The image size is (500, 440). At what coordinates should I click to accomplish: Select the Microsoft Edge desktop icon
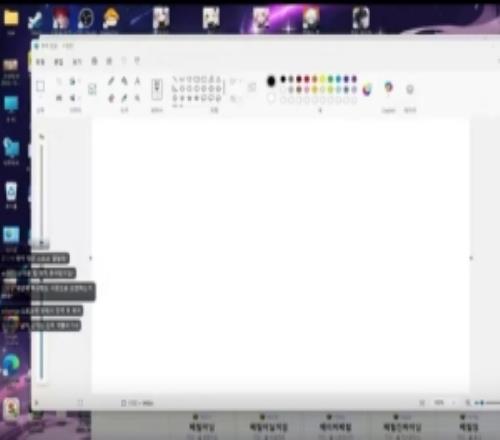pyautogui.click(x=11, y=364)
